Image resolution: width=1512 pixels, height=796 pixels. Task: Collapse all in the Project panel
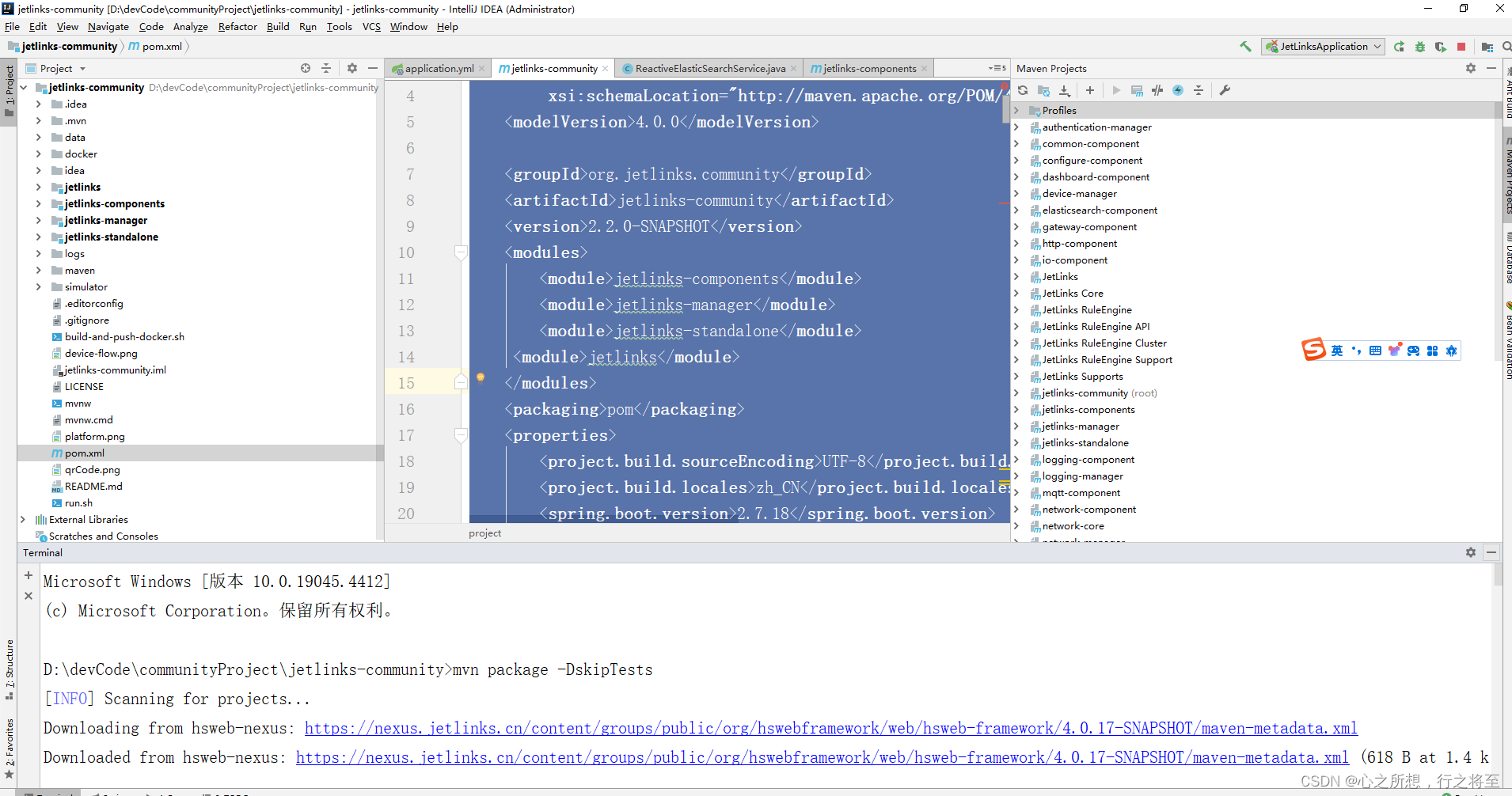tap(326, 68)
